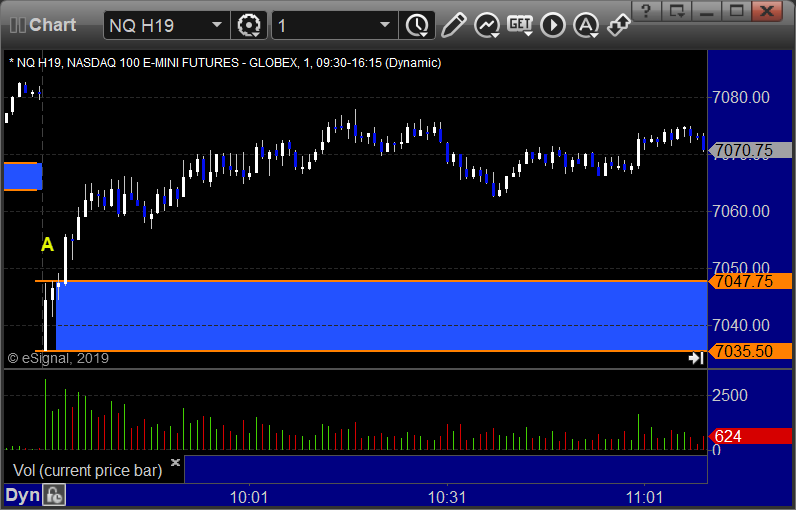This screenshot has height=510, width=796.
Task: Toggle the Dyn dynamic mode button
Action: [x=22, y=496]
